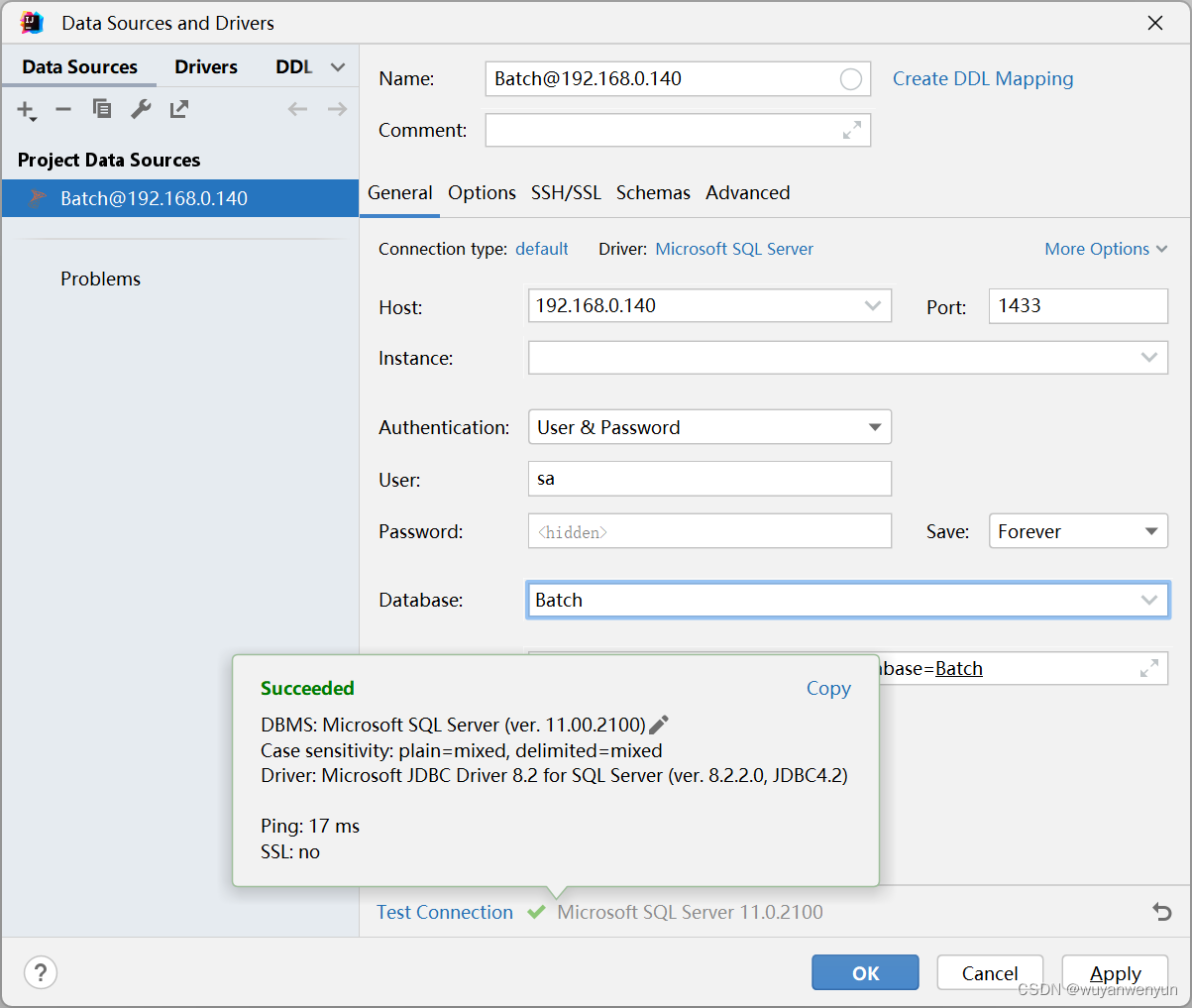Change connection type default link
This screenshot has width=1192, height=1008.
tap(542, 249)
